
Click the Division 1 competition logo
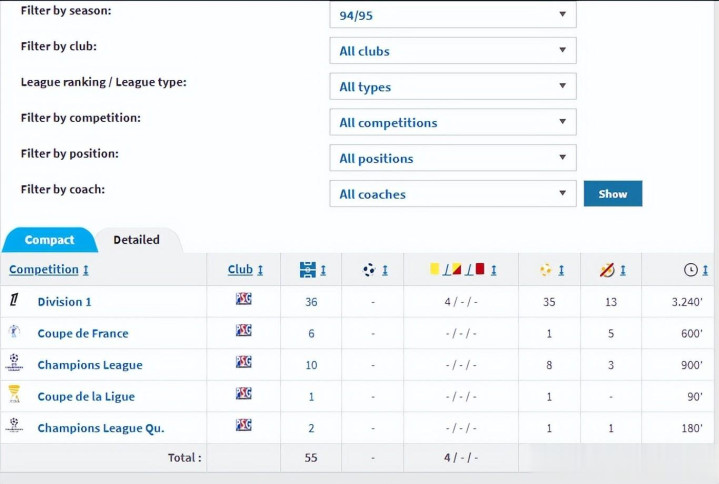14,300
